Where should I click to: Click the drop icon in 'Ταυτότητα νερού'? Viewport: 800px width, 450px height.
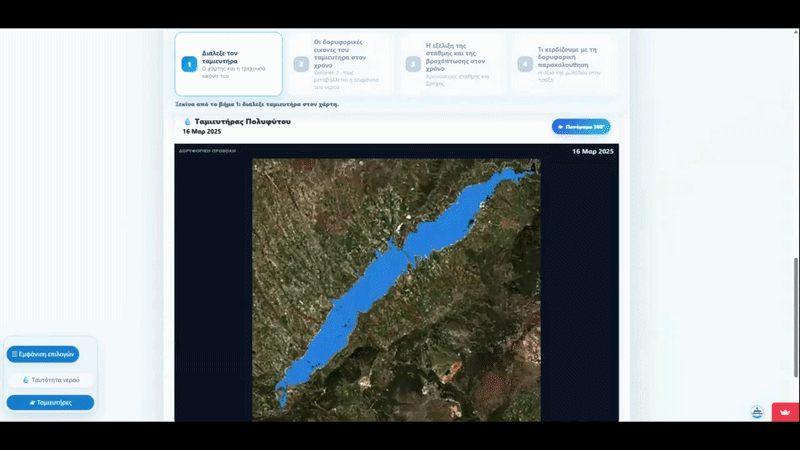pos(26,380)
